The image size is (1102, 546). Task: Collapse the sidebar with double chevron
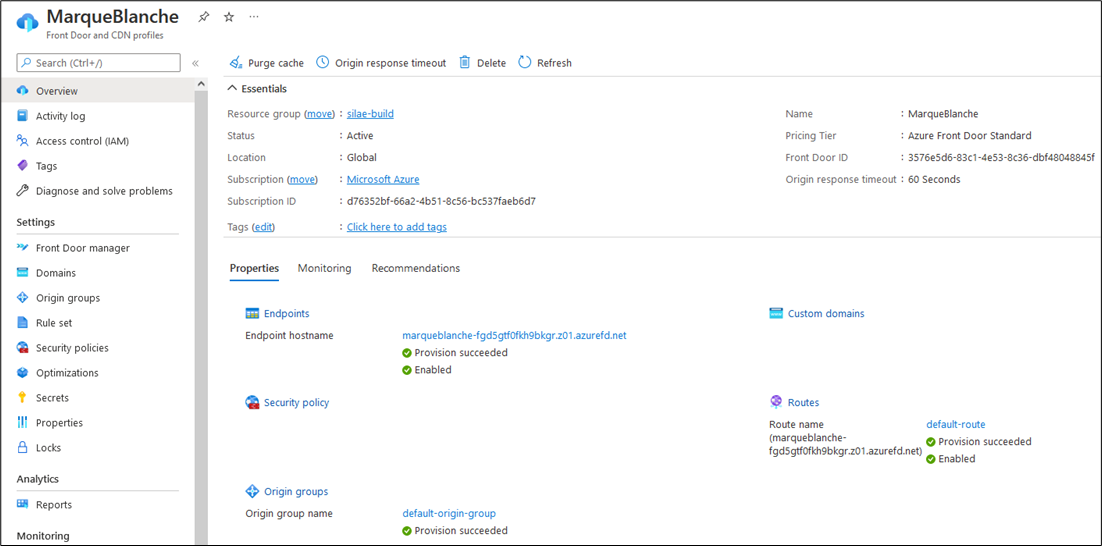195,63
